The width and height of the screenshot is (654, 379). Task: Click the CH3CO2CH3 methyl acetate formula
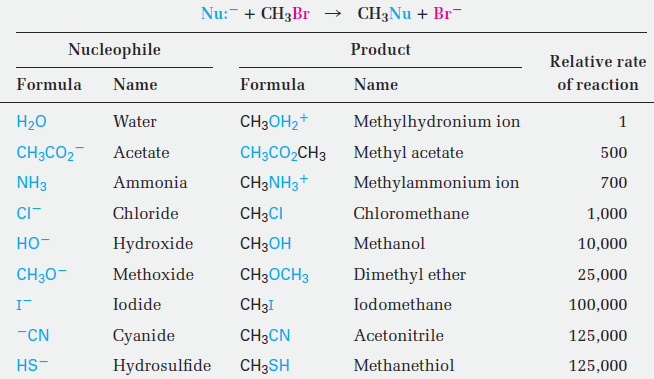(x=283, y=153)
